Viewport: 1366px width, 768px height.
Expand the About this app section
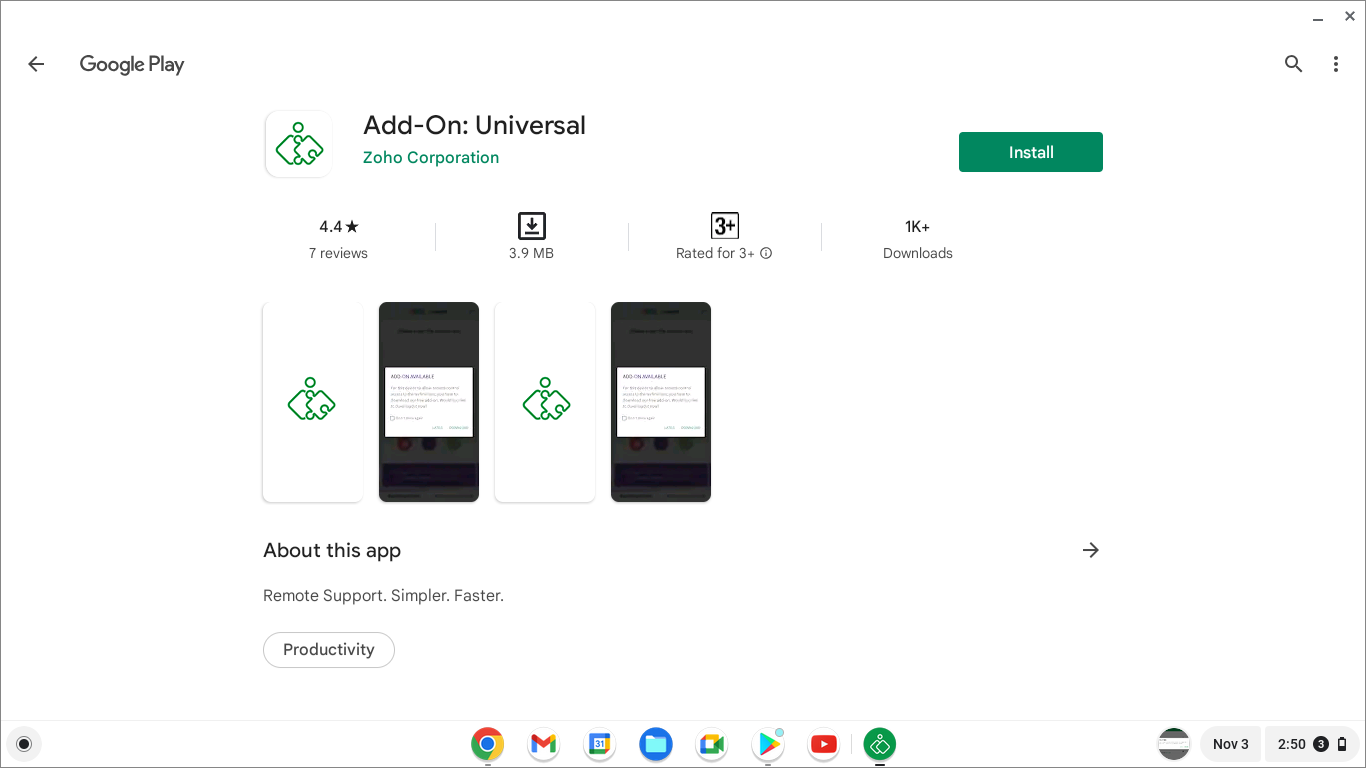pyautogui.click(x=1090, y=550)
